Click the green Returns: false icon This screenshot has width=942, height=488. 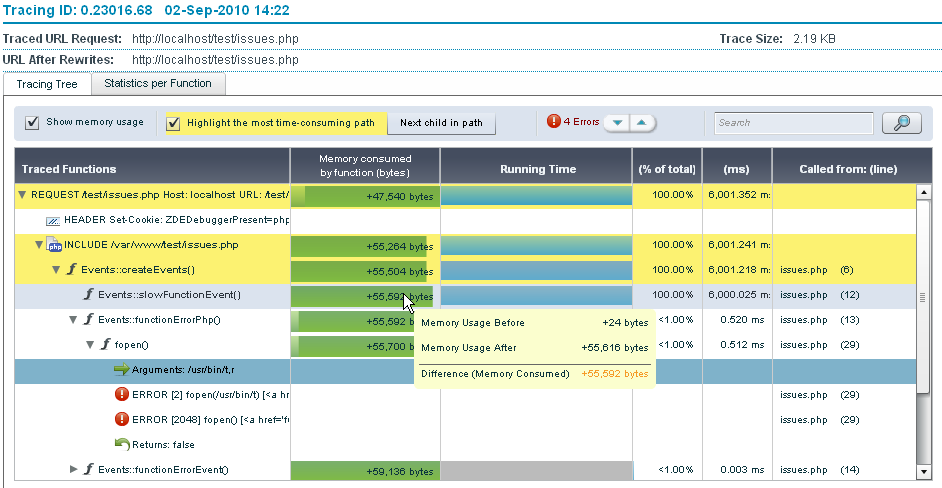pos(121,444)
